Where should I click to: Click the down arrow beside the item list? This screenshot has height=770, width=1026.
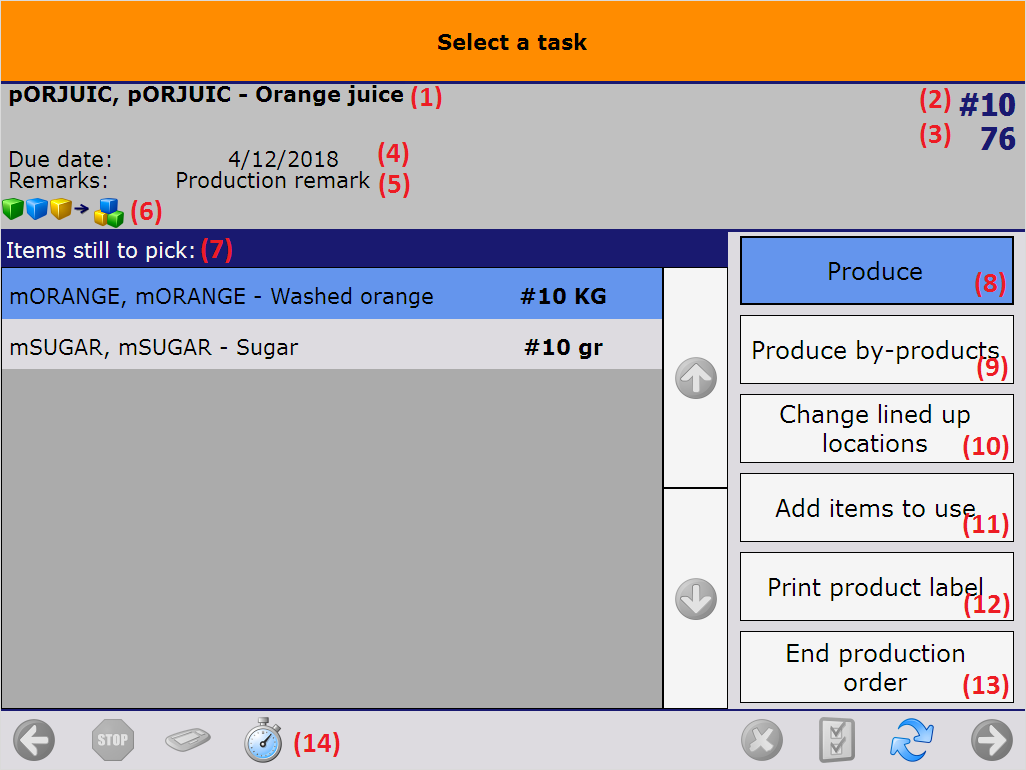click(695, 599)
